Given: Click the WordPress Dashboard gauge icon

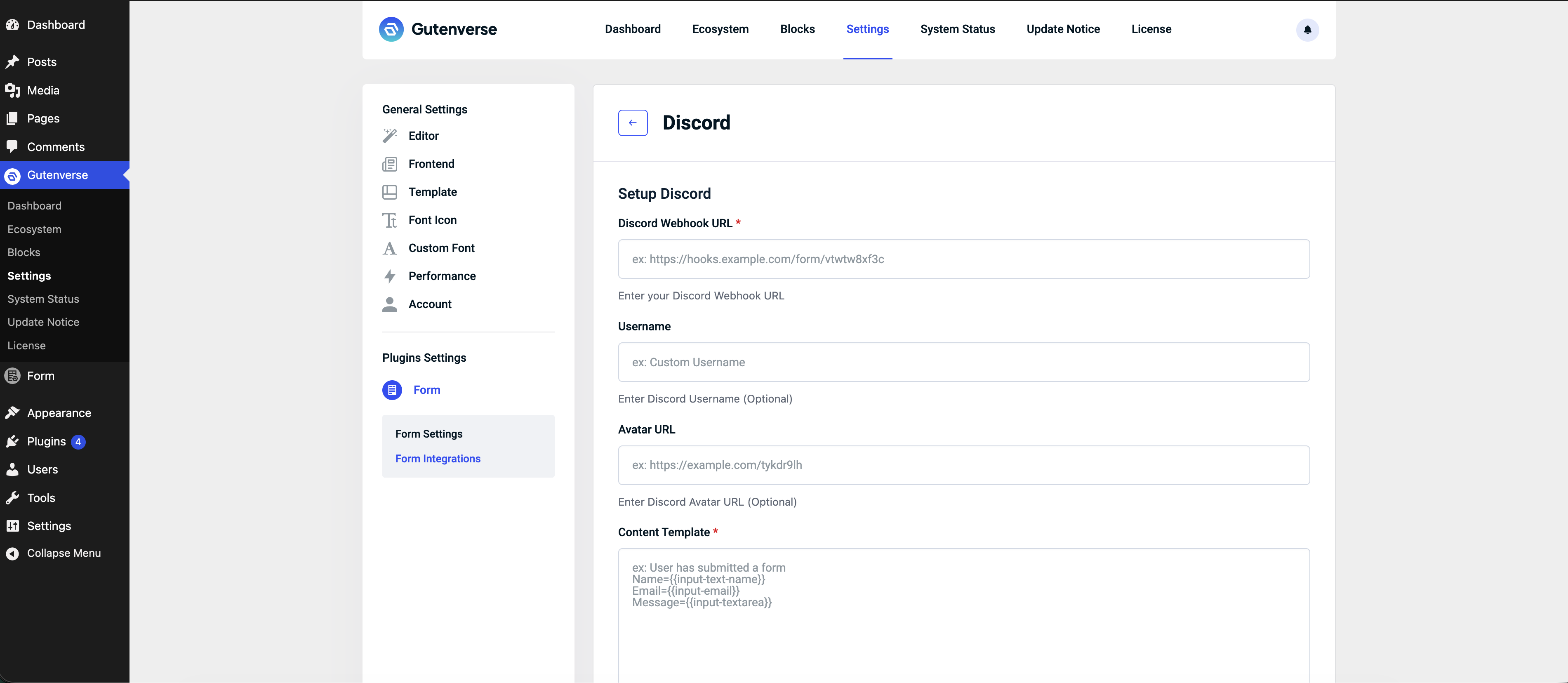Looking at the screenshot, I should coord(12,24).
